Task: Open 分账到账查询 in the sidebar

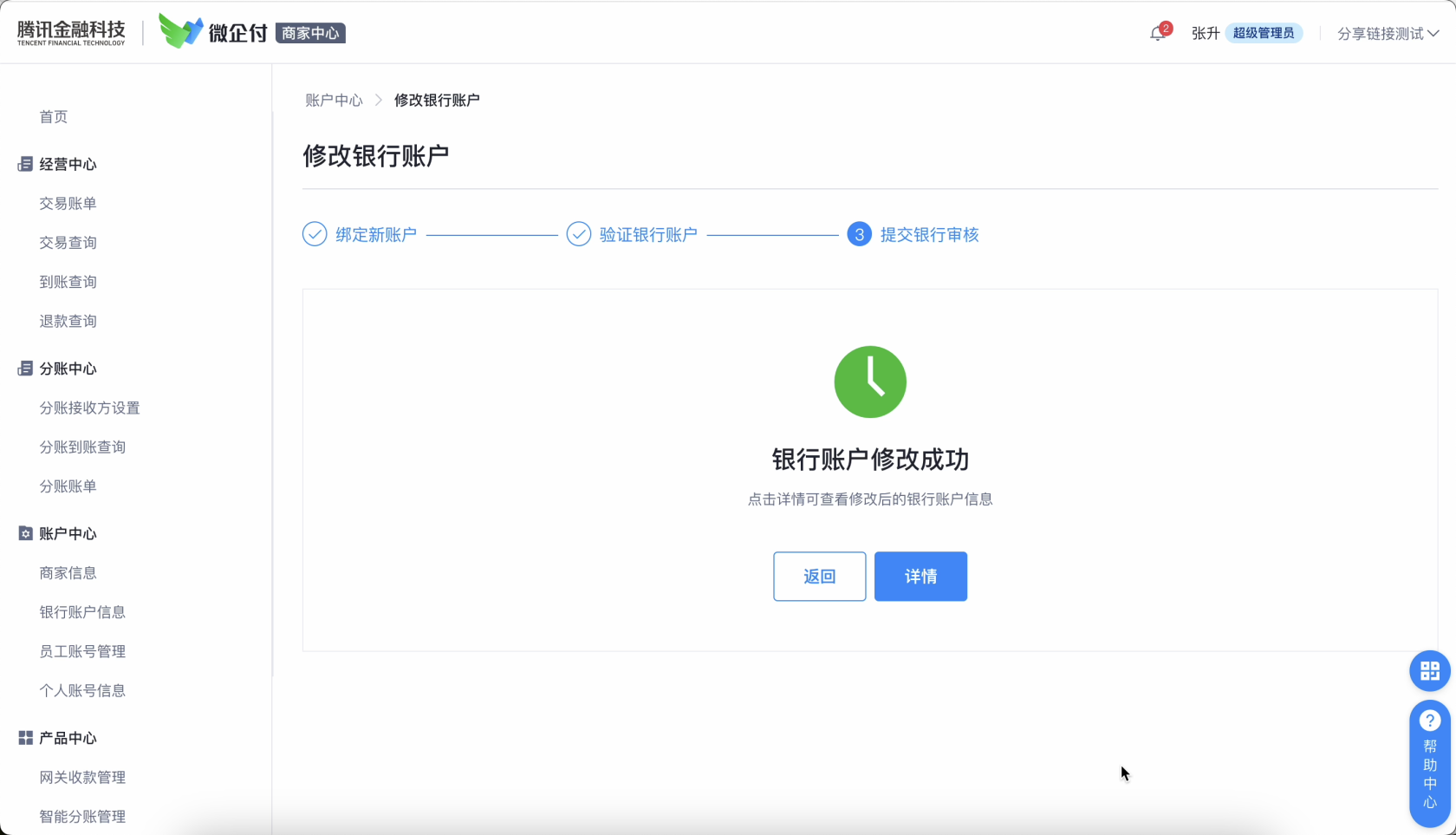Action: pos(82,447)
